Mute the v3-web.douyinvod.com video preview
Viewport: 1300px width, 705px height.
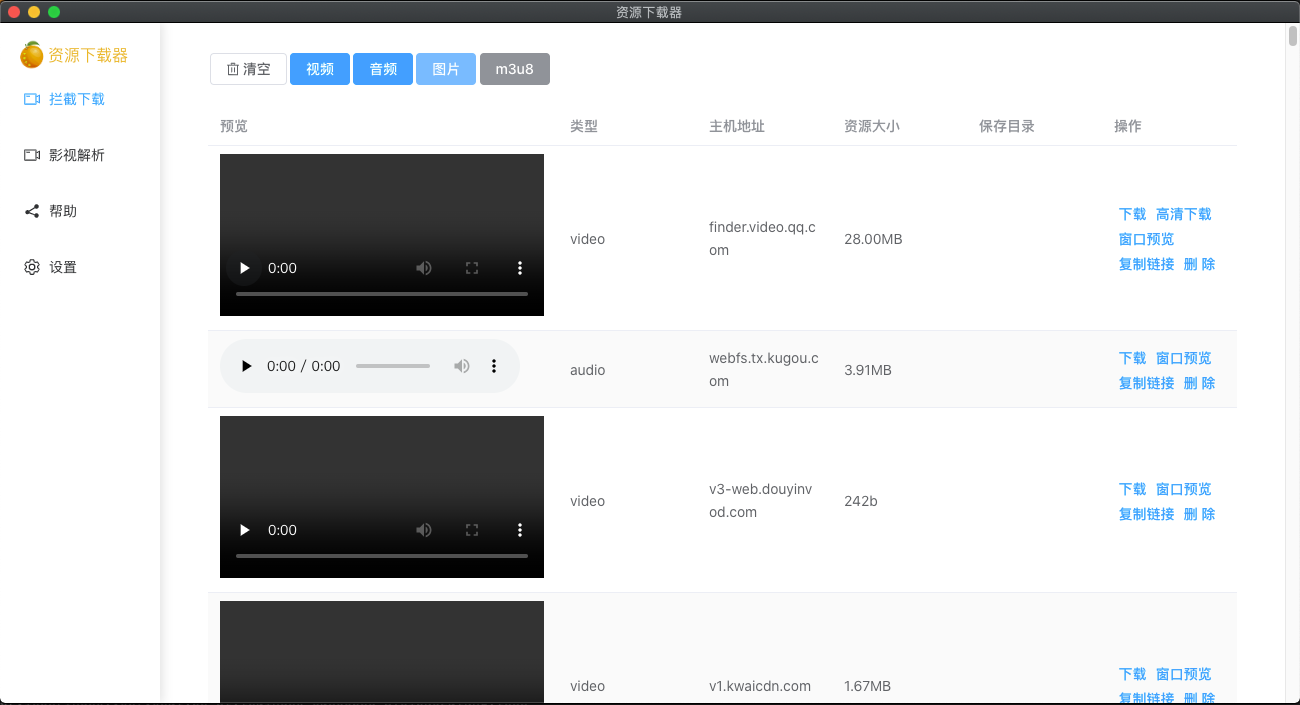click(424, 530)
